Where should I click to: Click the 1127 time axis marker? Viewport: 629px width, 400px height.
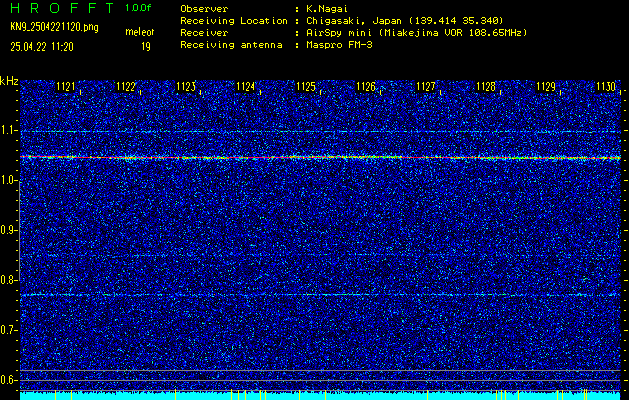coord(426,86)
